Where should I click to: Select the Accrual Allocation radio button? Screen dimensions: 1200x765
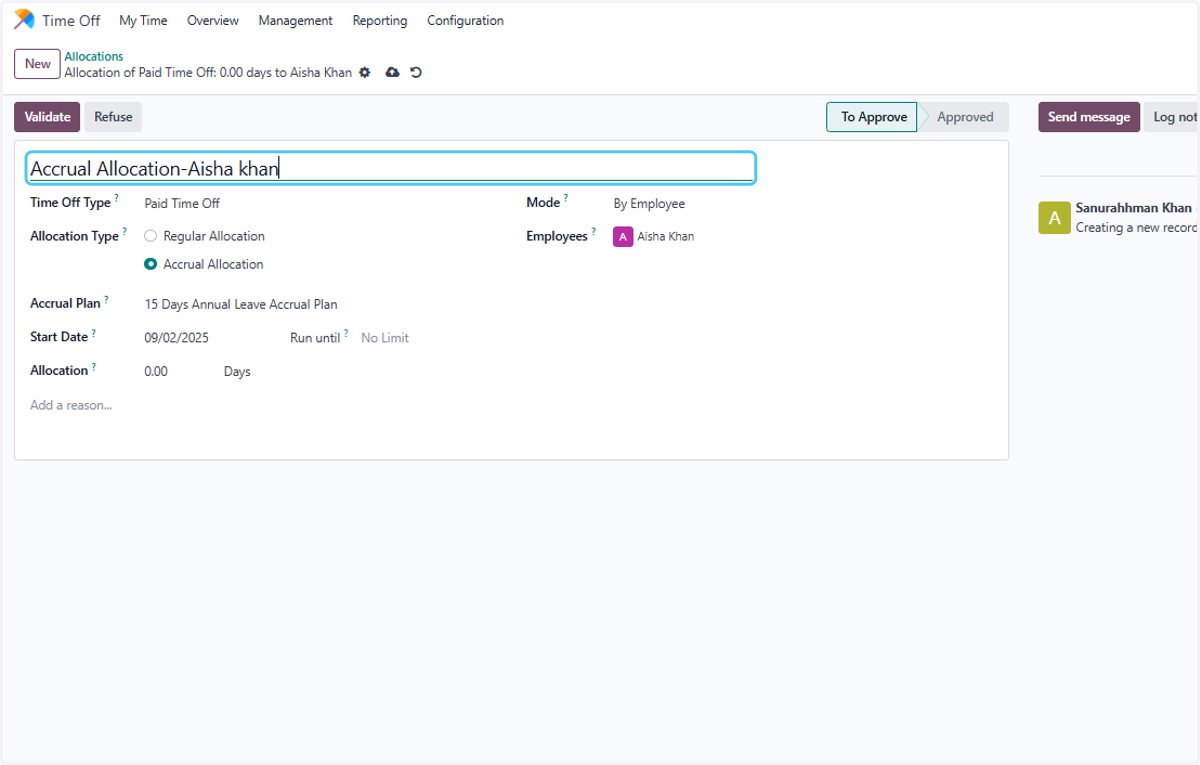tap(151, 265)
